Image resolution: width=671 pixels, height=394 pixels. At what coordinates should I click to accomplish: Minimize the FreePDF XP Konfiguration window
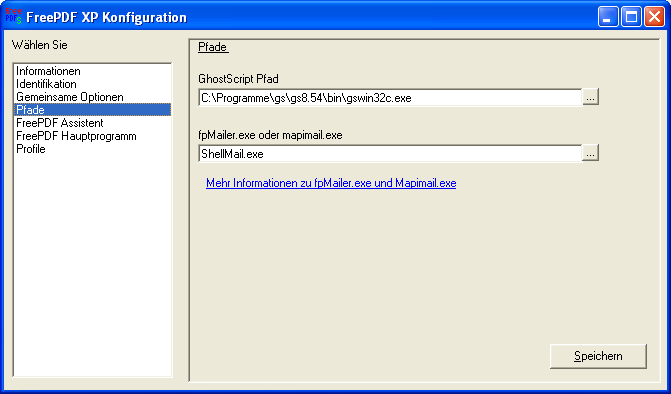pyautogui.click(x=608, y=17)
